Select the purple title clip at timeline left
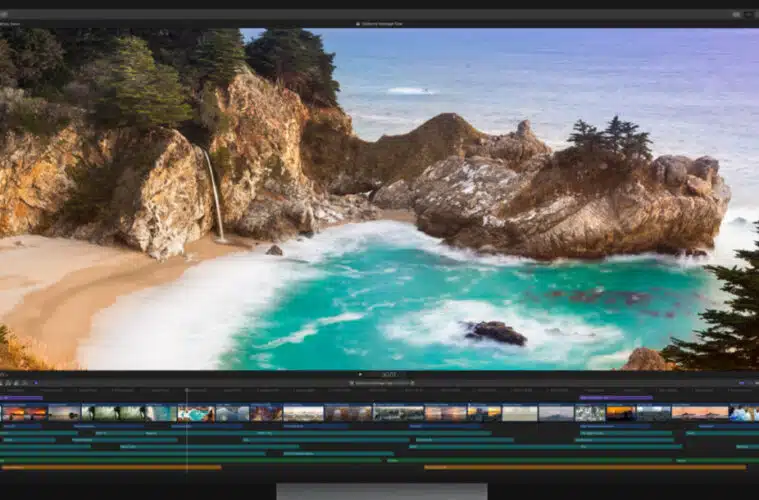 coord(21,398)
